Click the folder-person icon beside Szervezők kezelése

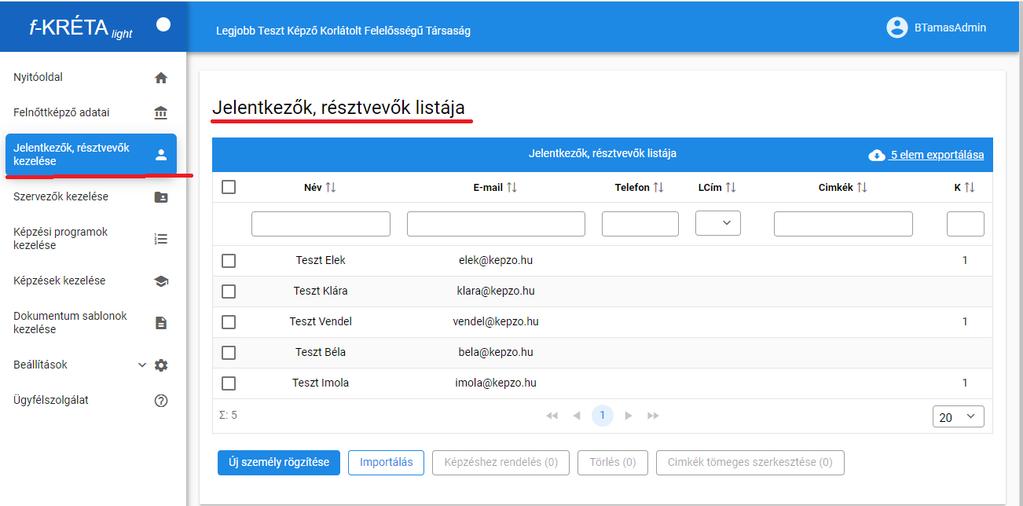coord(160,197)
